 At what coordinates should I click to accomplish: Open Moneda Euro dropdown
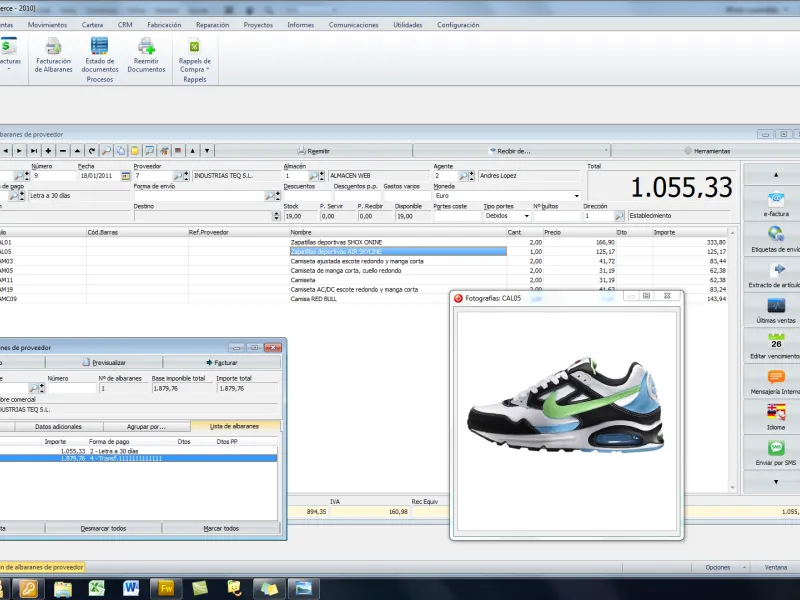click(577, 196)
